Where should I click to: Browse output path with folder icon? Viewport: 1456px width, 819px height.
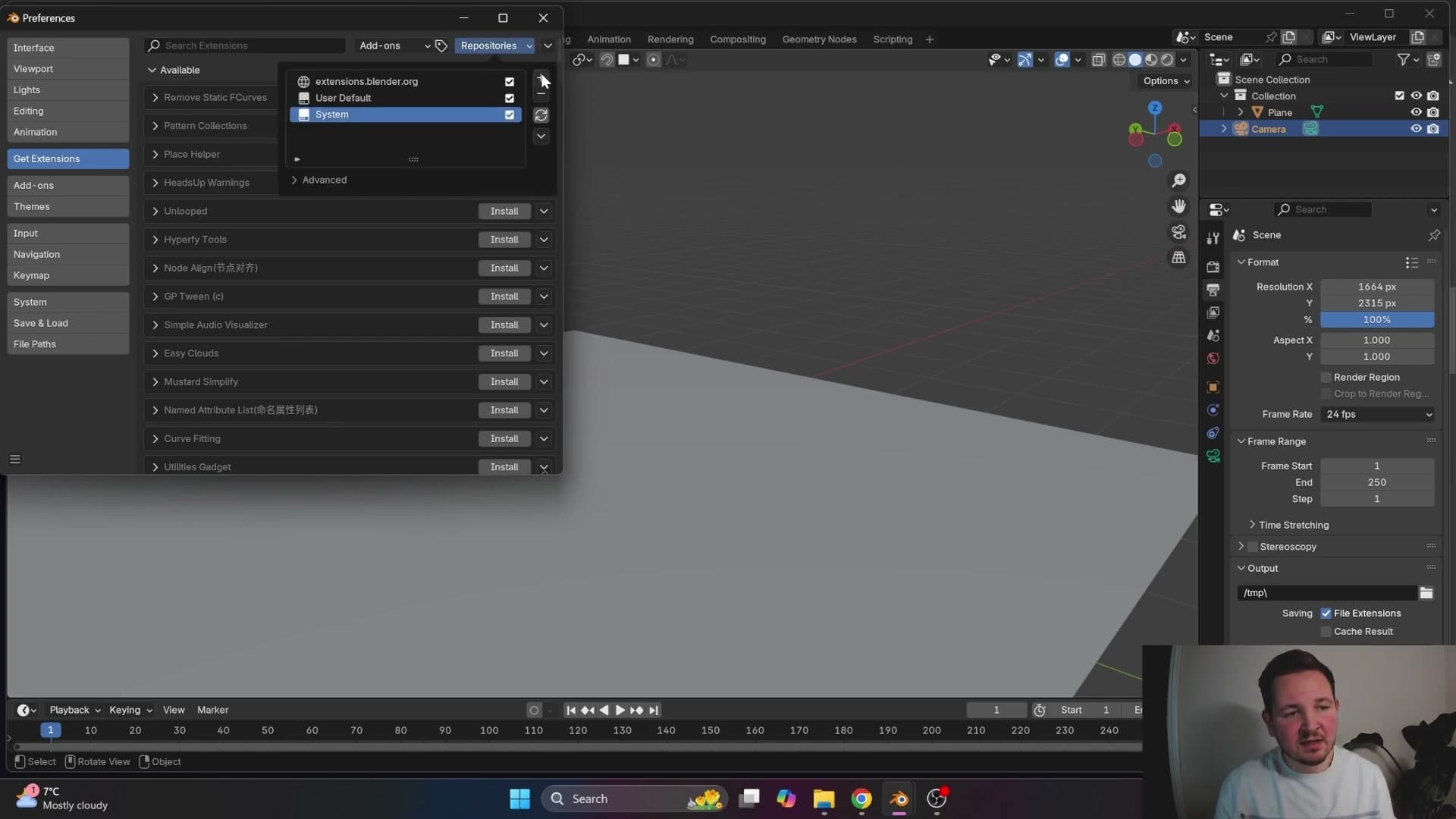point(1426,593)
